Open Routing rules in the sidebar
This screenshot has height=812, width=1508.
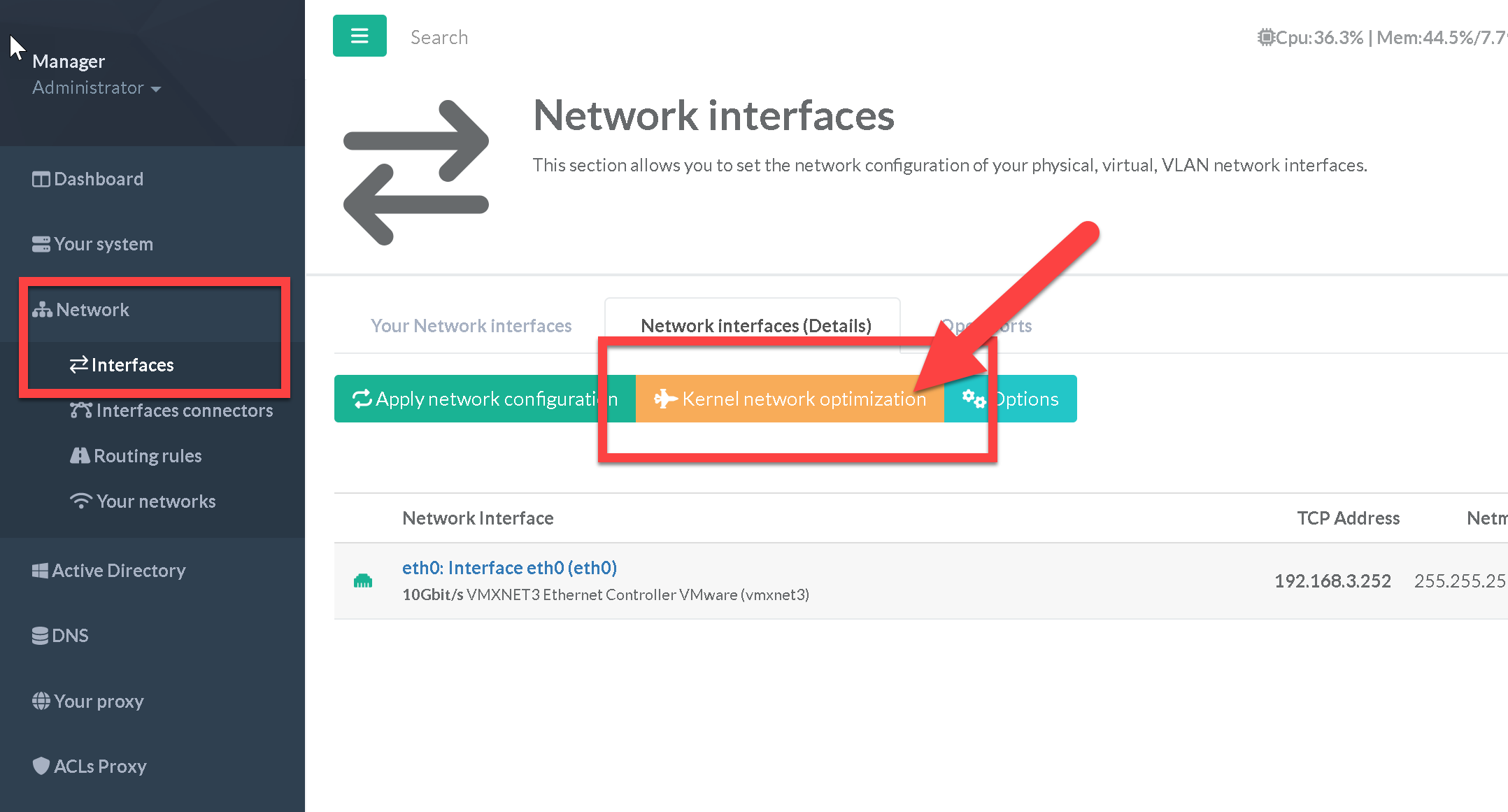[136, 456]
